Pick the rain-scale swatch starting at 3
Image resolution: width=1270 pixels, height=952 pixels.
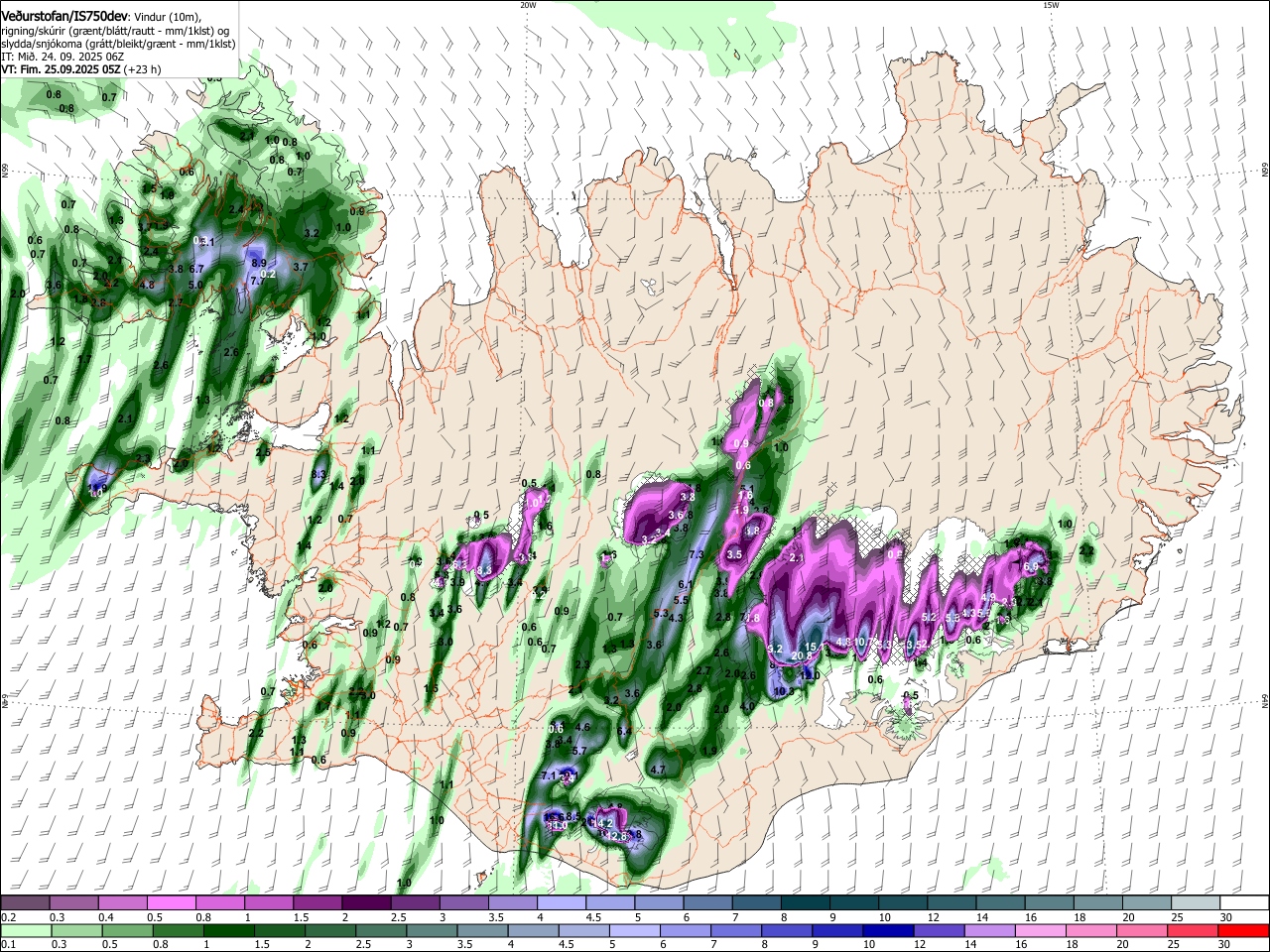pos(433,930)
